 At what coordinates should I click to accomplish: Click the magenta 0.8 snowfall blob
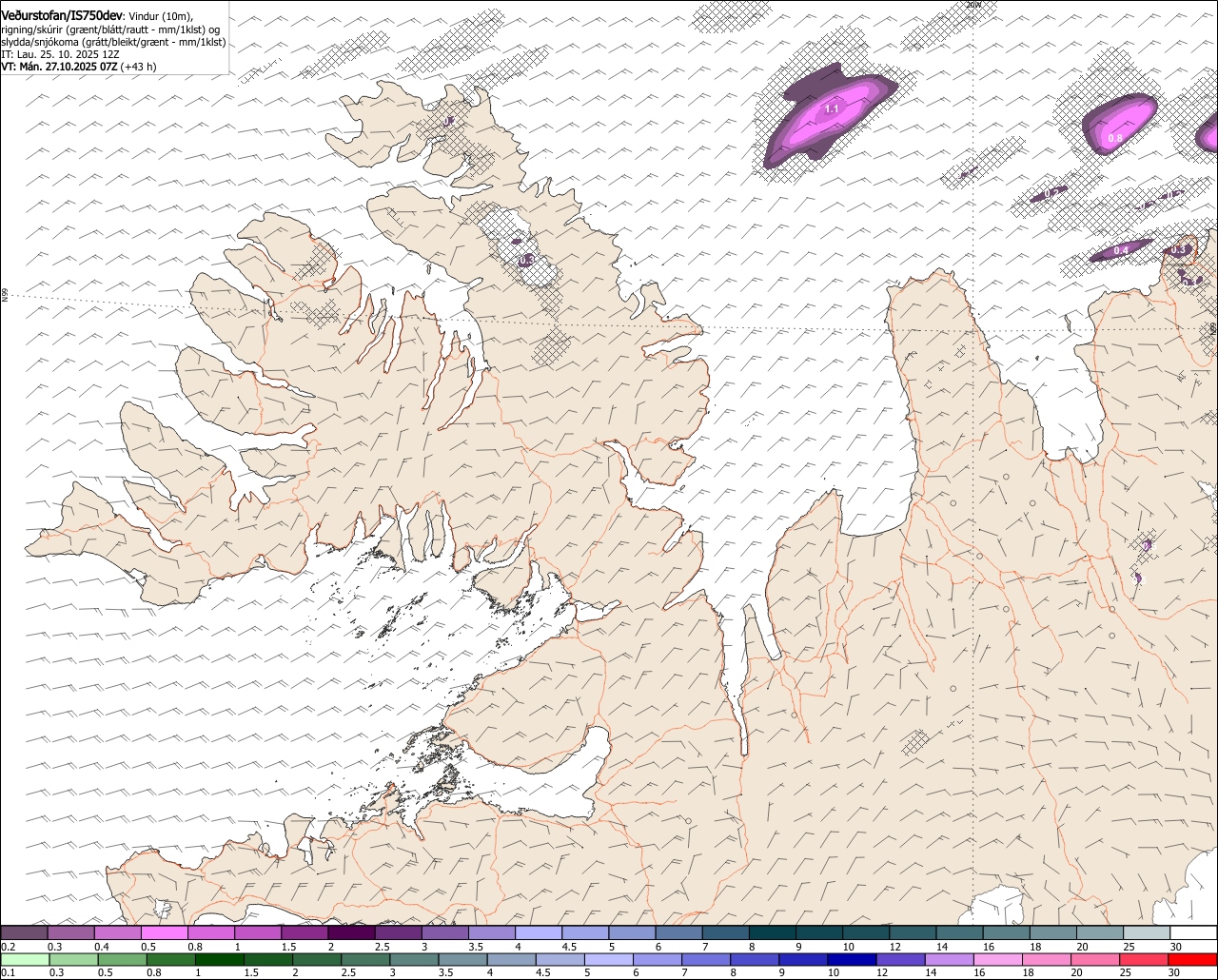point(1119,126)
